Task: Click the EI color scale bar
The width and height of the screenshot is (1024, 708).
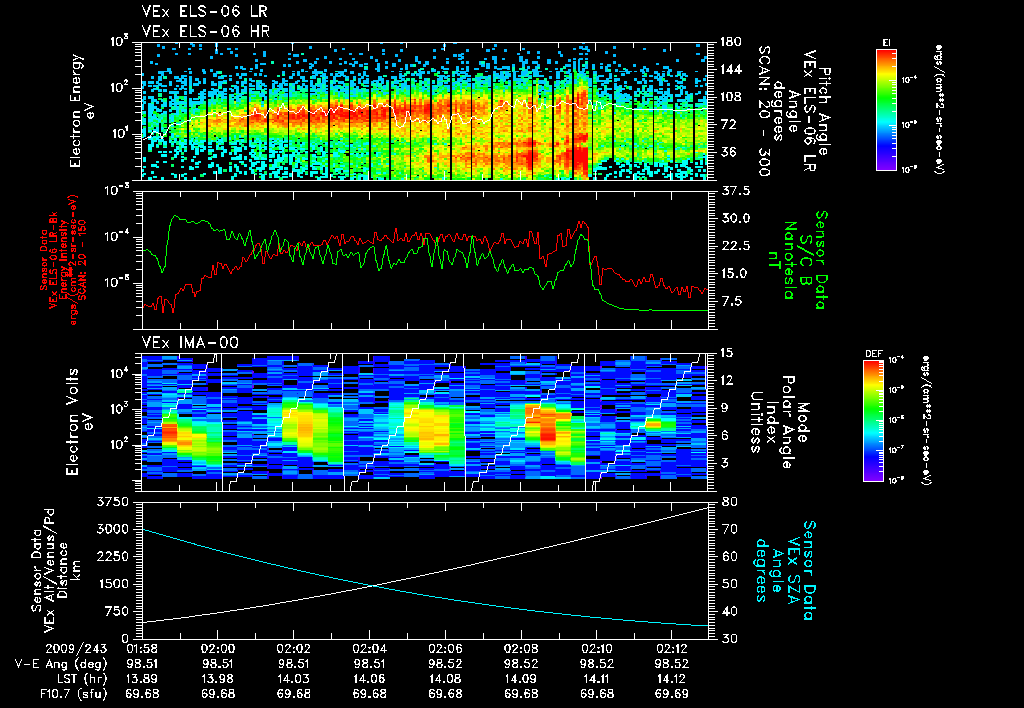Action: [x=886, y=109]
